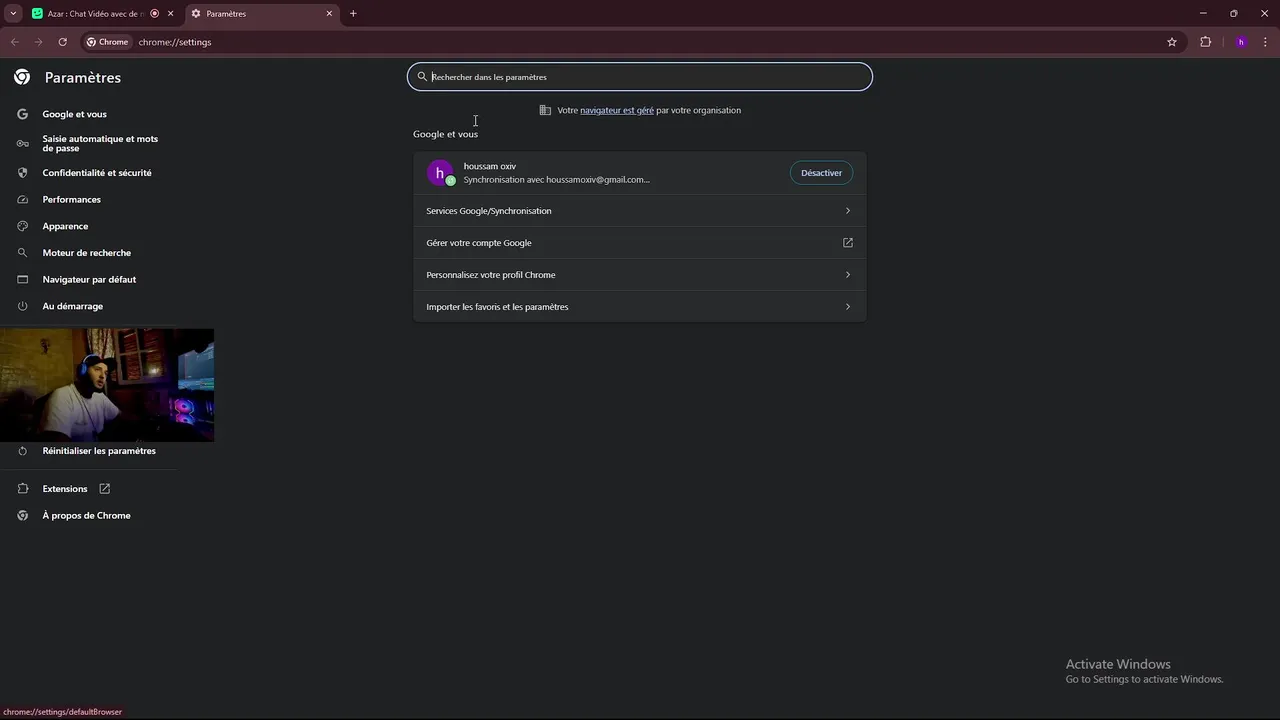Close the Paramètres tab
The width and height of the screenshot is (1280, 720).
pyautogui.click(x=329, y=14)
